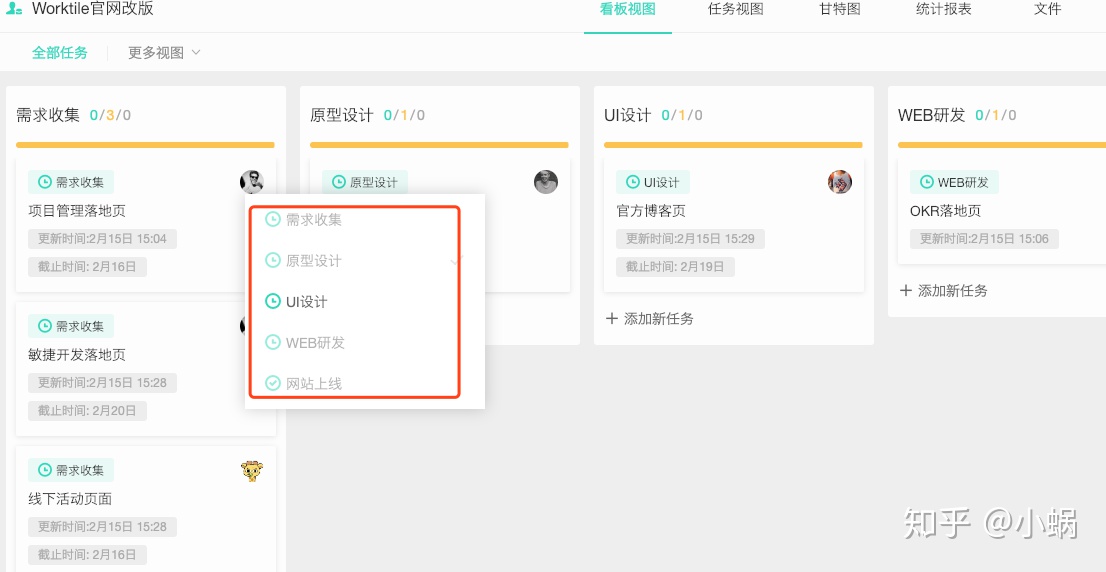Add new task in WEB研发 column
Screen dimensions: 1106x572
pyautogui.click(x=944, y=291)
